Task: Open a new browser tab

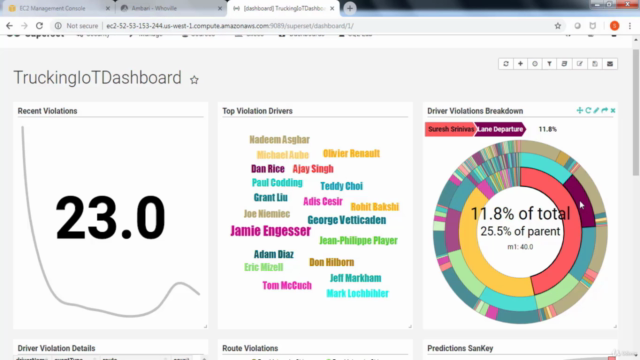Action: 350,8
